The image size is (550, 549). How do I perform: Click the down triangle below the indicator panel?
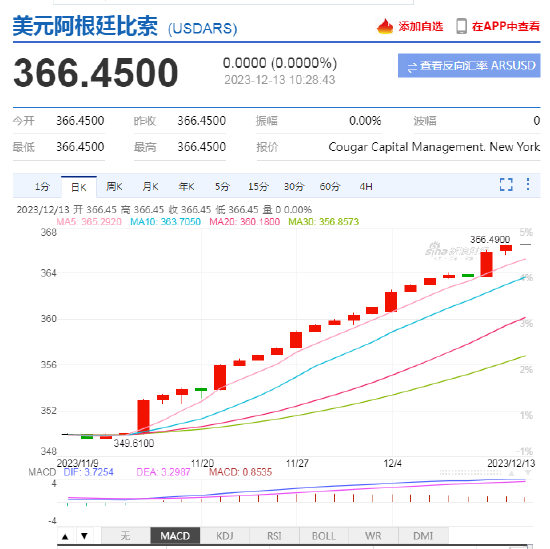[x=84, y=536]
